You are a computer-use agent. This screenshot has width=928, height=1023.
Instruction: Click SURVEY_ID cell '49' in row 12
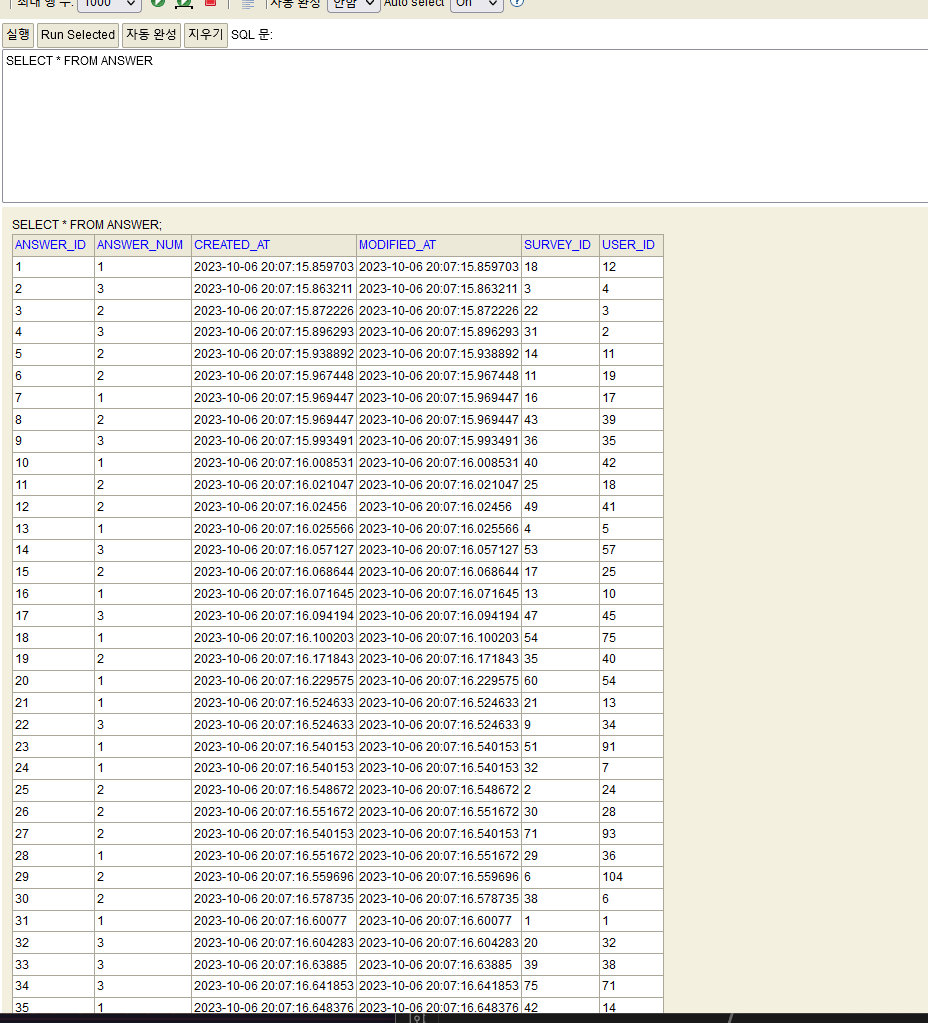(561, 507)
